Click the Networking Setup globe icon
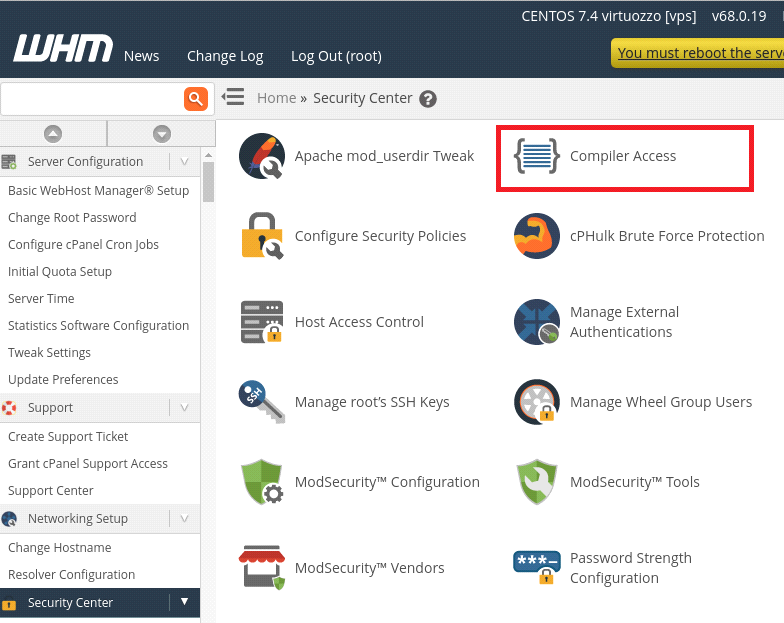The height and width of the screenshot is (623, 784). [x=9, y=518]
